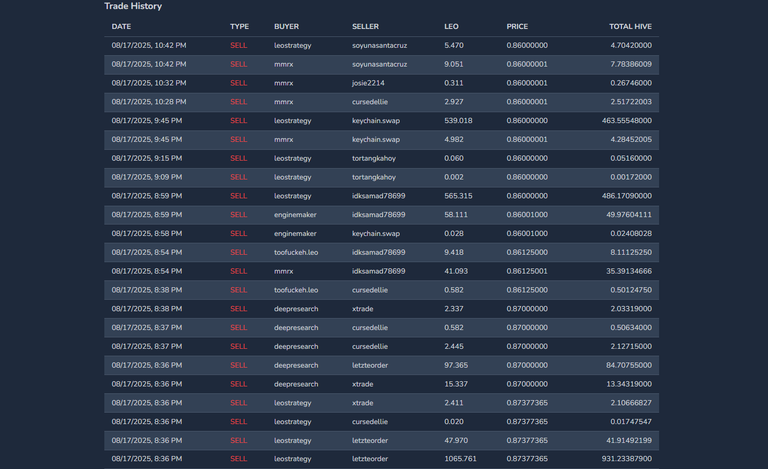
Task: Click seller josie2214
Action: pyautogui.click(x=368, y=83)
